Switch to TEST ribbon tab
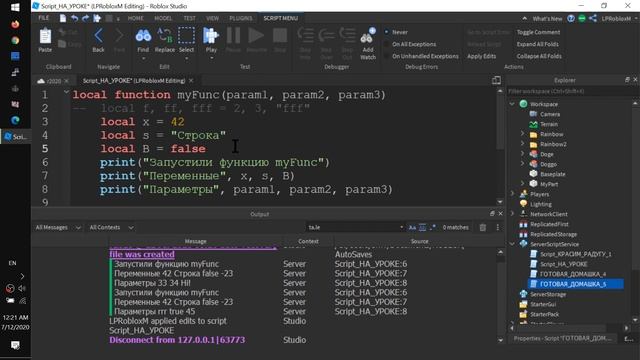Image resolution: width=640 pixels, height=360 pixels. (x=189, y=18)
